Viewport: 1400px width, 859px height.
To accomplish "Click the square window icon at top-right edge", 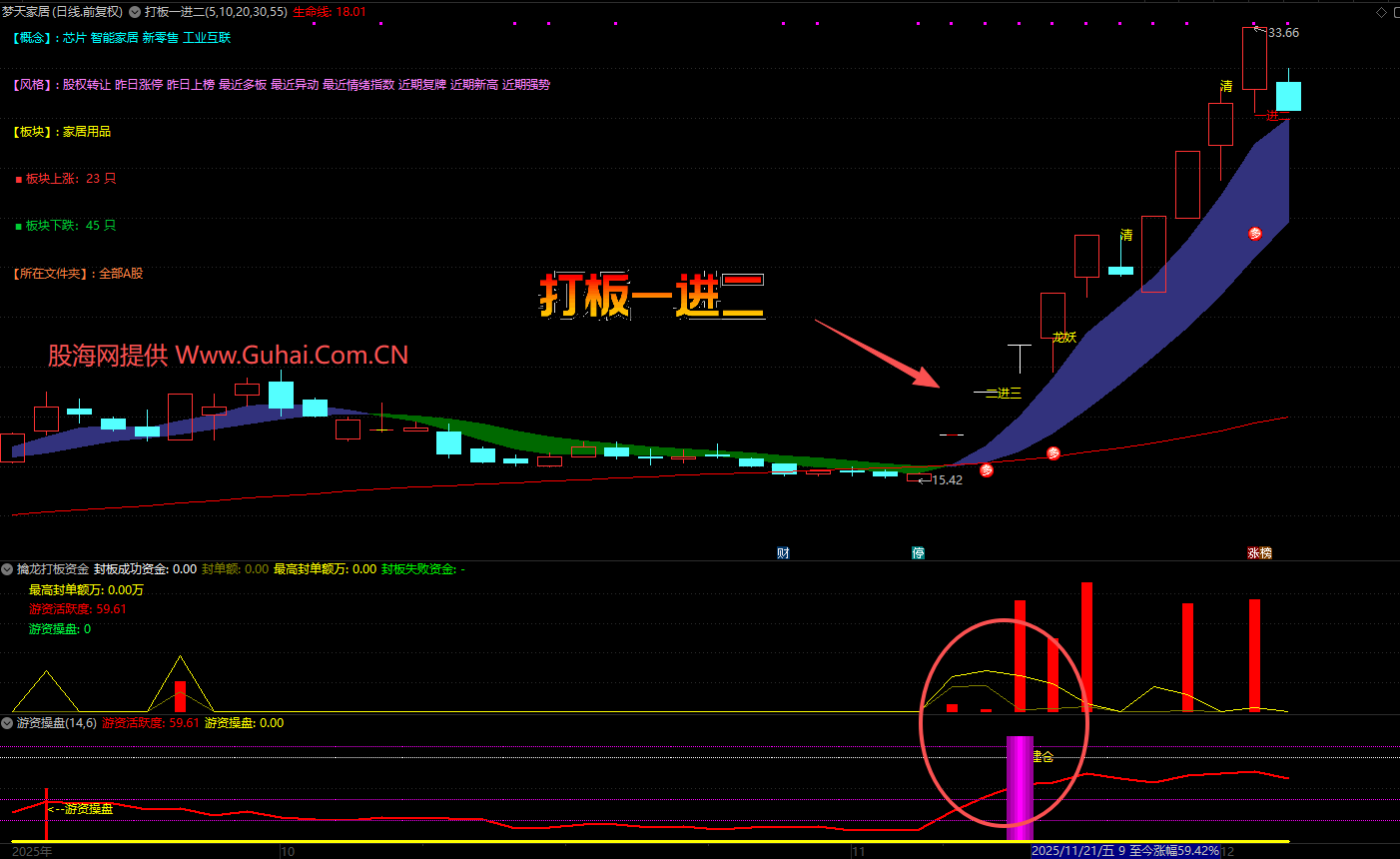I will (1396, 12).
